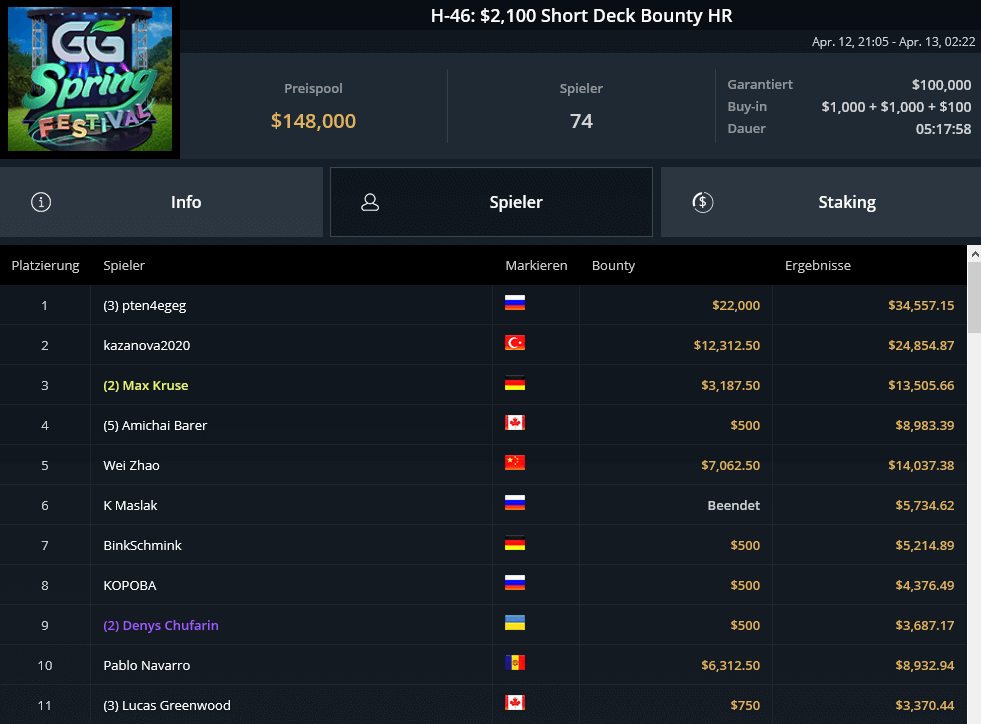This screenshot has height=724, width=981.
Task: Select player (2) Max Kruse
Action: (x=146, y=385)
